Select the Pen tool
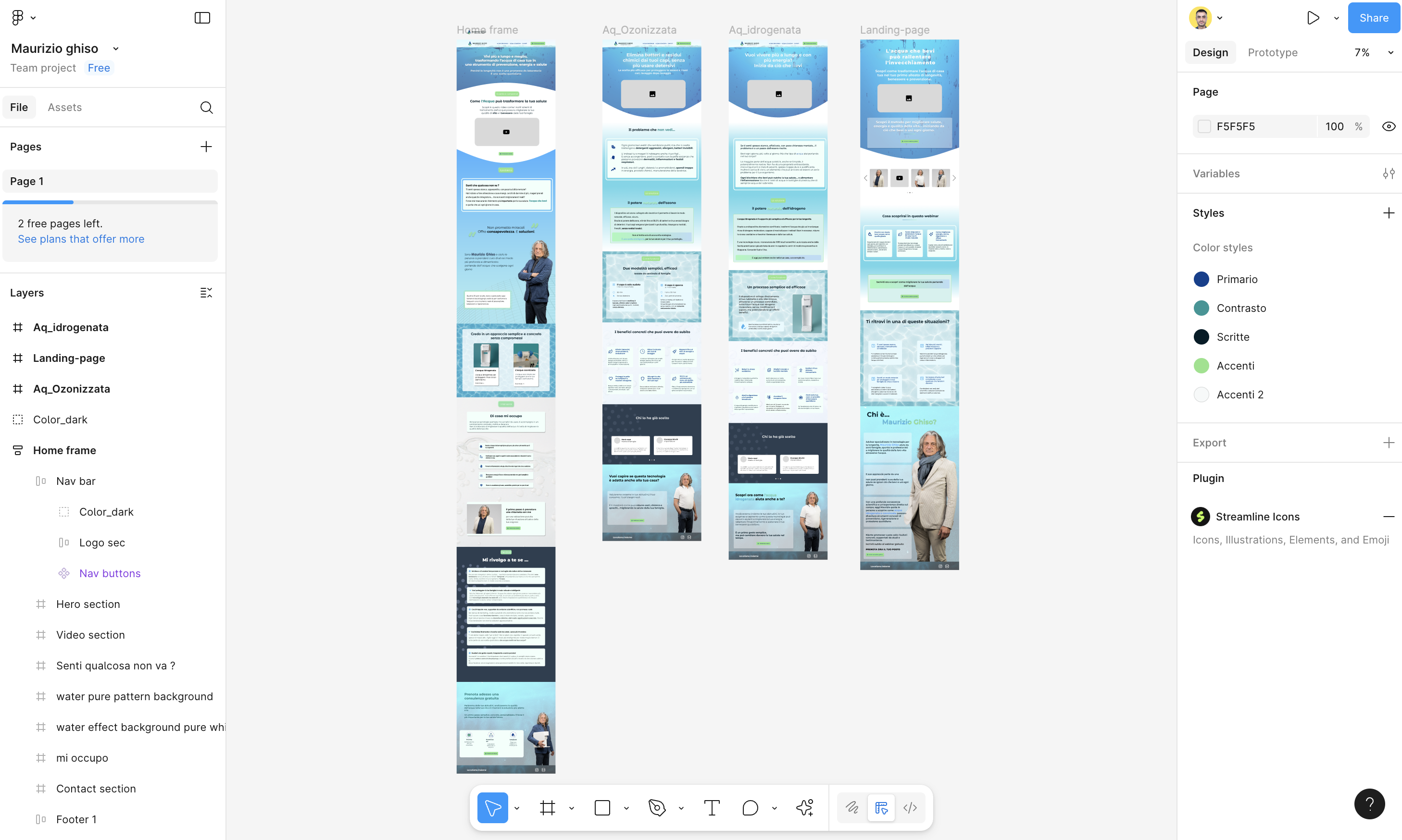The image size is (1402, 840). point(657,808)
